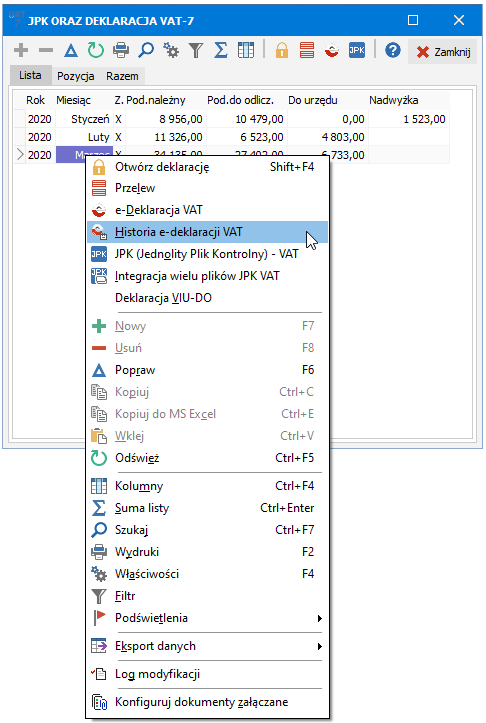Click the green refresh icon in toolbar

click(96, 50)
